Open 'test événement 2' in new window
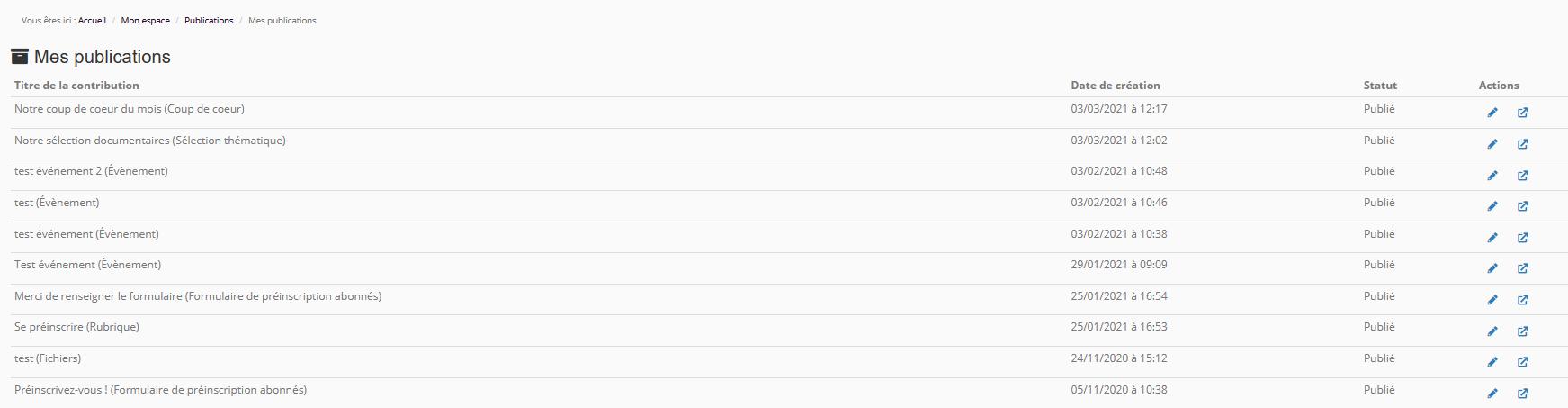 (x=1523, y=176)
